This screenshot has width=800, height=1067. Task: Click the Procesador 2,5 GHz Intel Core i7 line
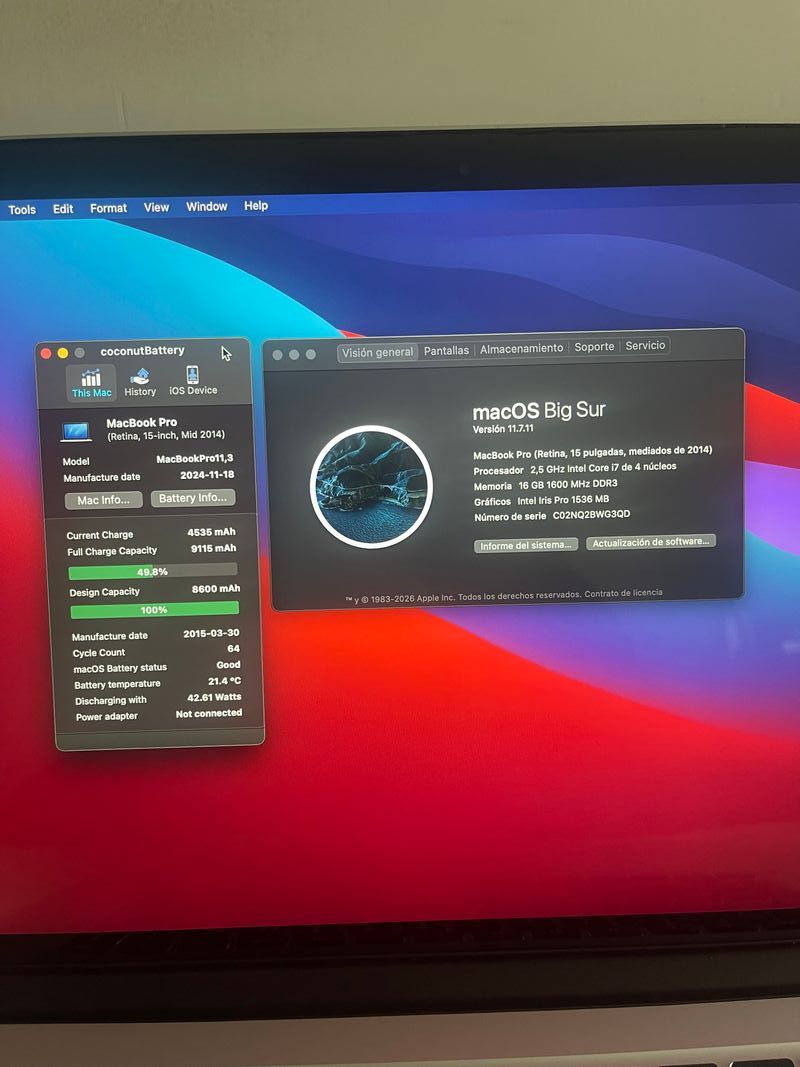coord(575,468)
